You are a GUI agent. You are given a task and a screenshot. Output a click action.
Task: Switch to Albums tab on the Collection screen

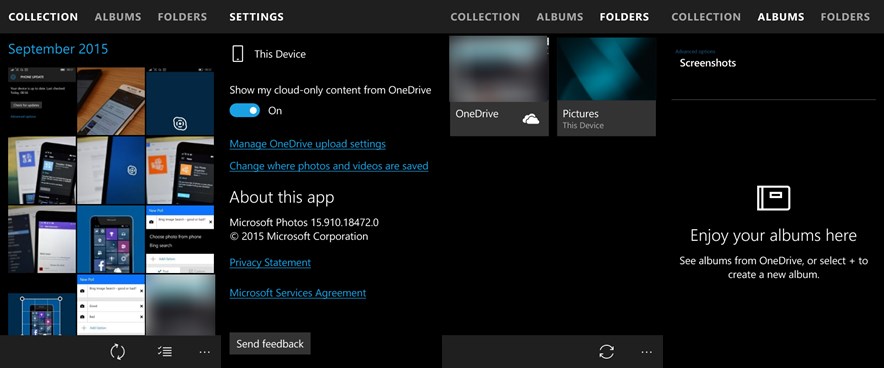point(118,17)
